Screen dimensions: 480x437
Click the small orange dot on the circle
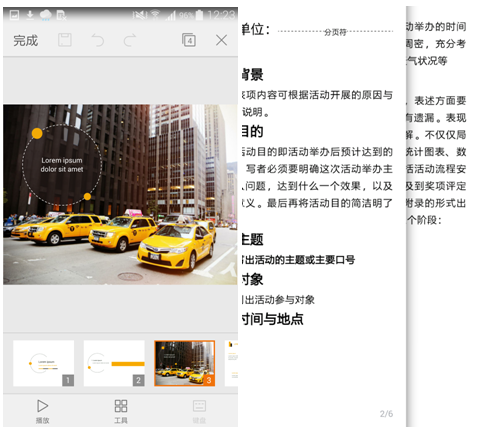tap(87, 197)
